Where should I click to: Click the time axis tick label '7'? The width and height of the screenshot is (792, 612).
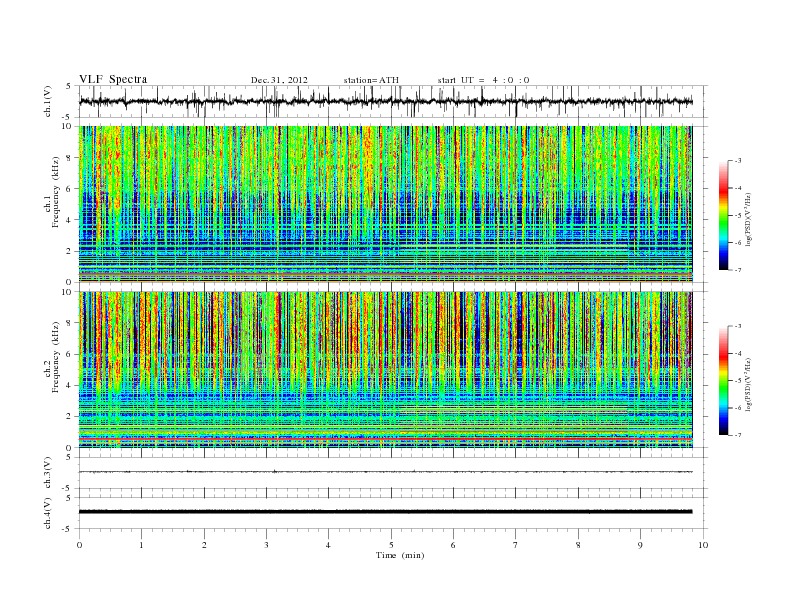[516, 545]
